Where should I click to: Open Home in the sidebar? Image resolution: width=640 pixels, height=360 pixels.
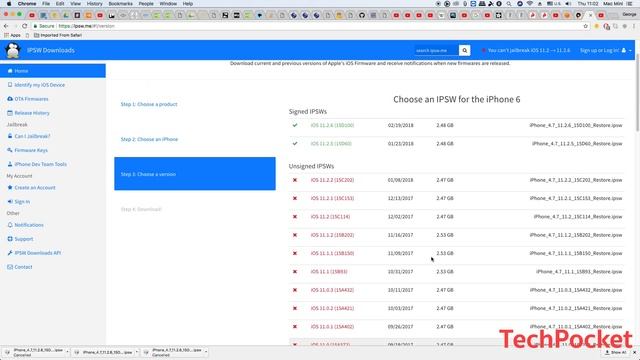click(53, 71)
